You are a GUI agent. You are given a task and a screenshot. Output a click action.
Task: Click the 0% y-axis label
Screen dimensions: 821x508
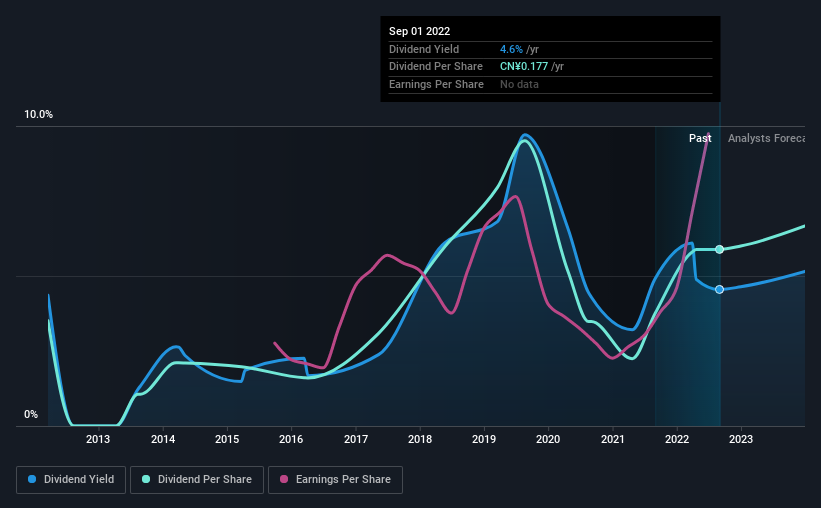click(31, 414)
